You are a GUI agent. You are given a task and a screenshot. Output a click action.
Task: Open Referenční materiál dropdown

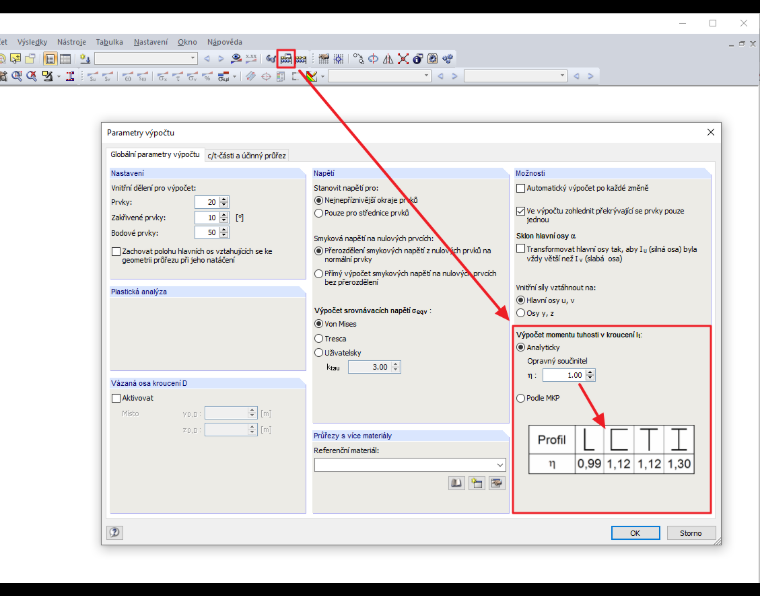(410, 465)
